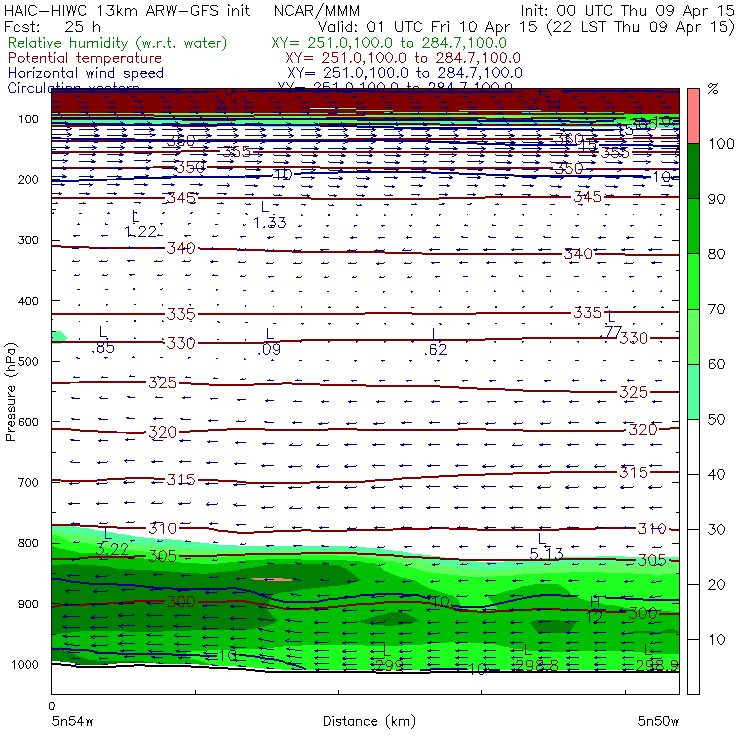The height and width of the screenshot is (740, 740).
Task: Click the green 'Relative humidity (w.r.t. water)' legend
Action: pos(118,43)
